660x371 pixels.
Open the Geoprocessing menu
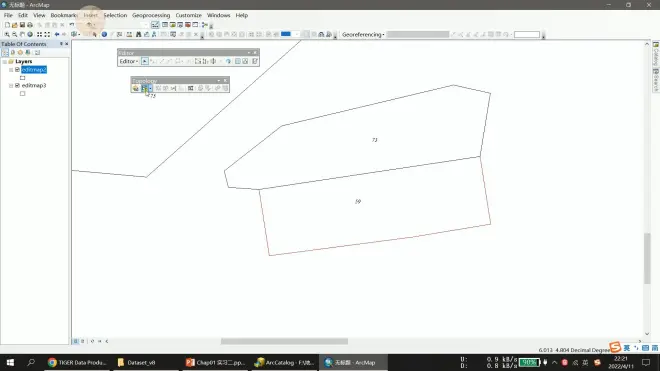coord(151,15)
